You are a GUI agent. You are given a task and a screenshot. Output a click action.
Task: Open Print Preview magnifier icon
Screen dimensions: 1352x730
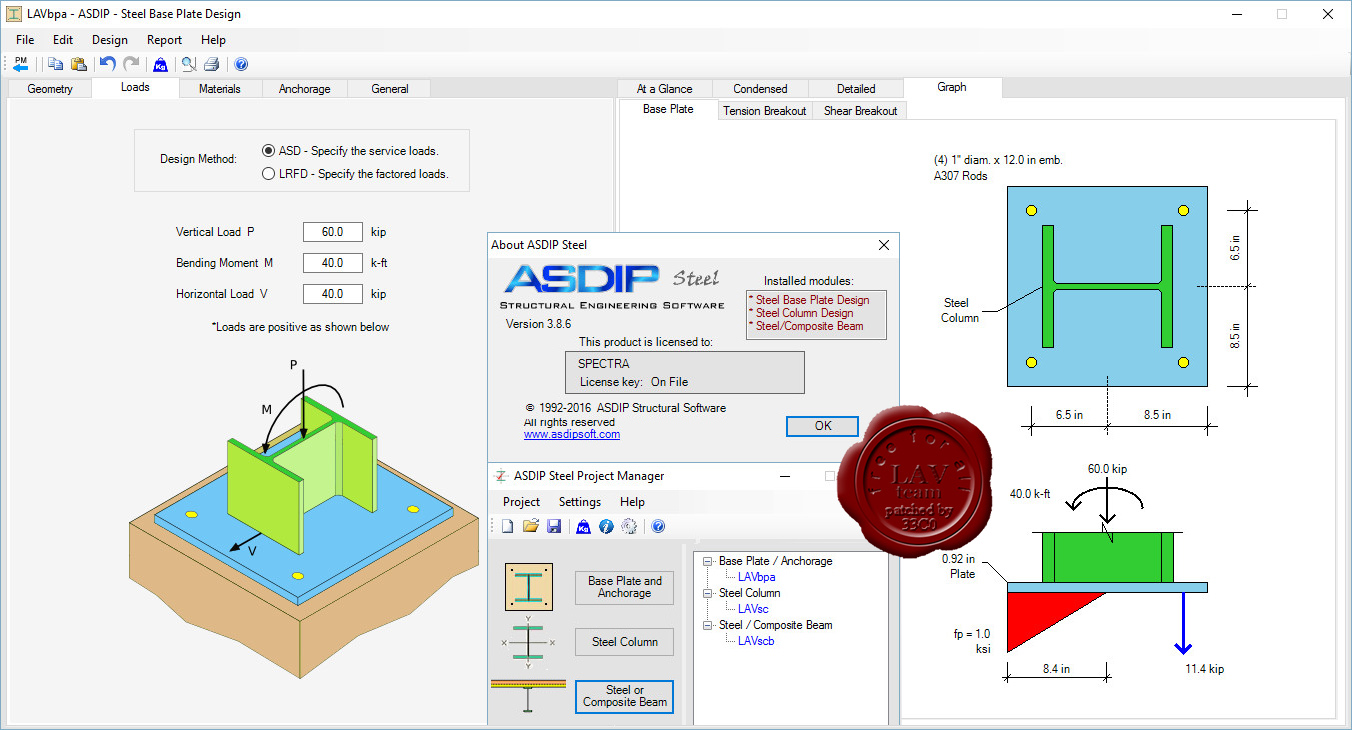click(x=188, y=64)
